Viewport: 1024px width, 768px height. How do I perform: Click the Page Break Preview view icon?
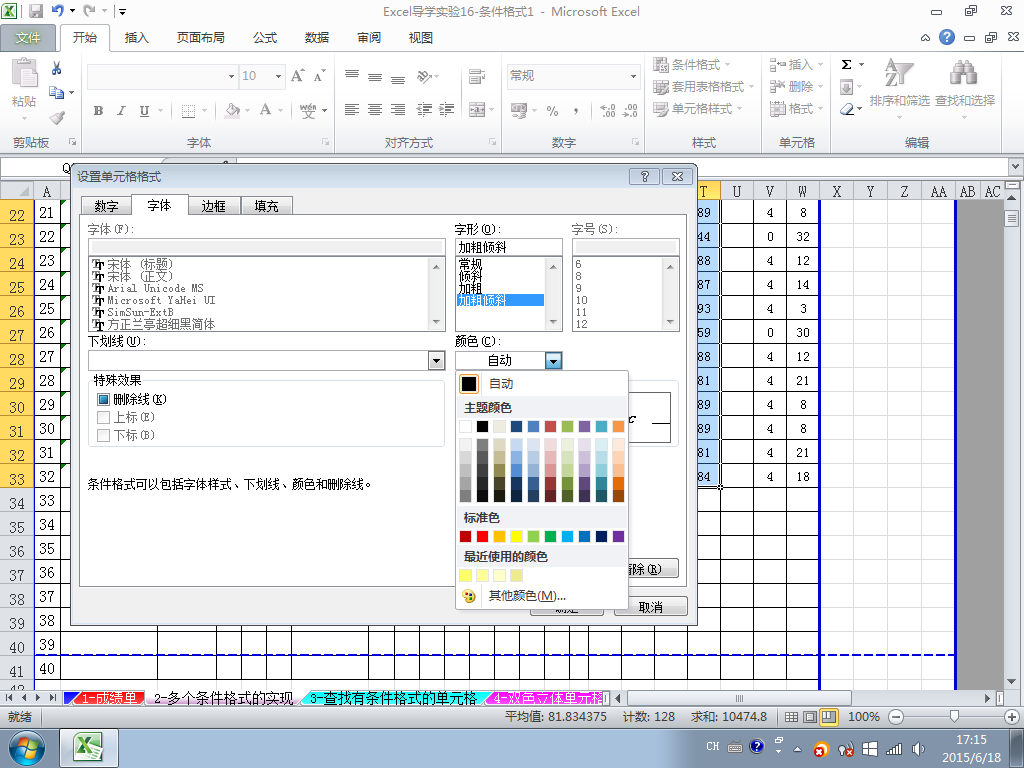click(x=829, y=716)
